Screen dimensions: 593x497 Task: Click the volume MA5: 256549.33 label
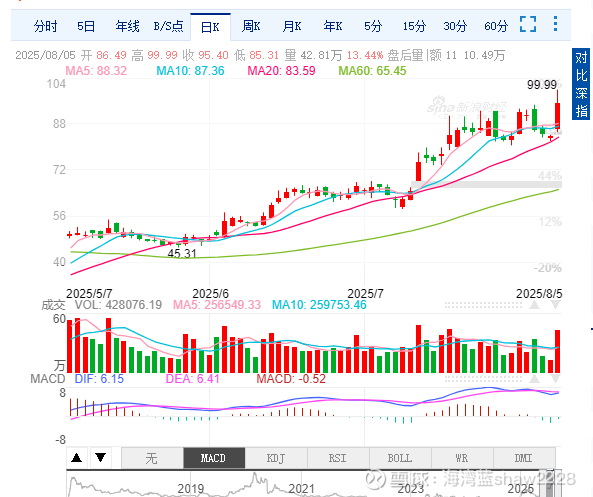coord(217,305)
